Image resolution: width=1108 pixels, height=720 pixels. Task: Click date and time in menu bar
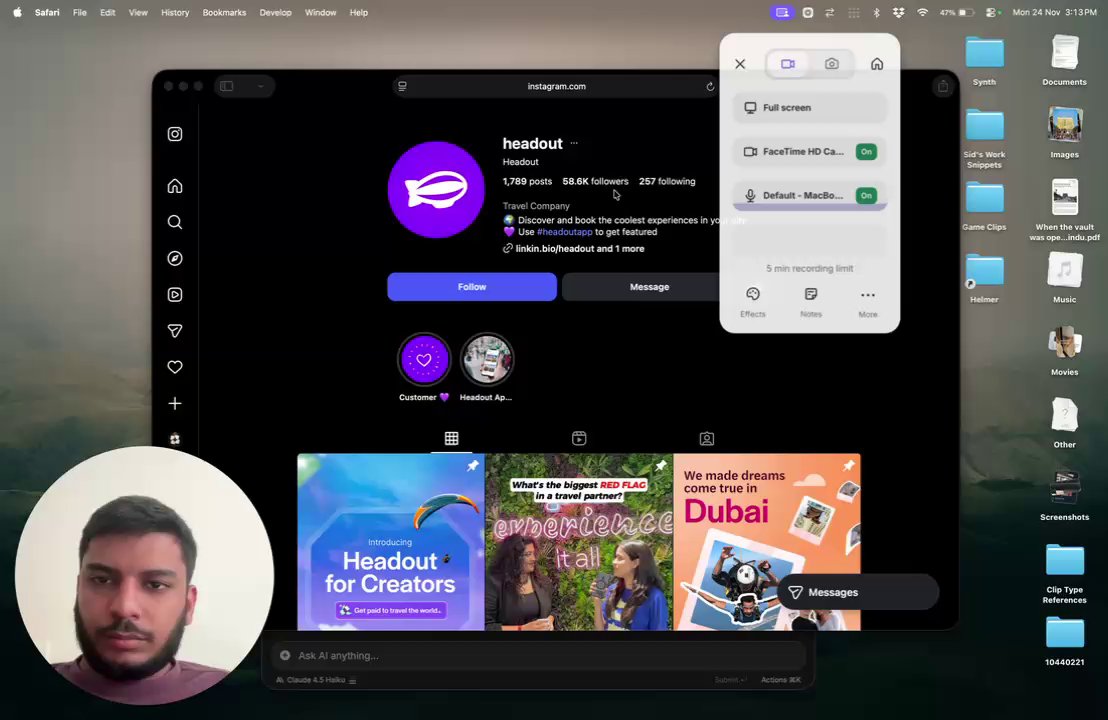point(1054,13)
